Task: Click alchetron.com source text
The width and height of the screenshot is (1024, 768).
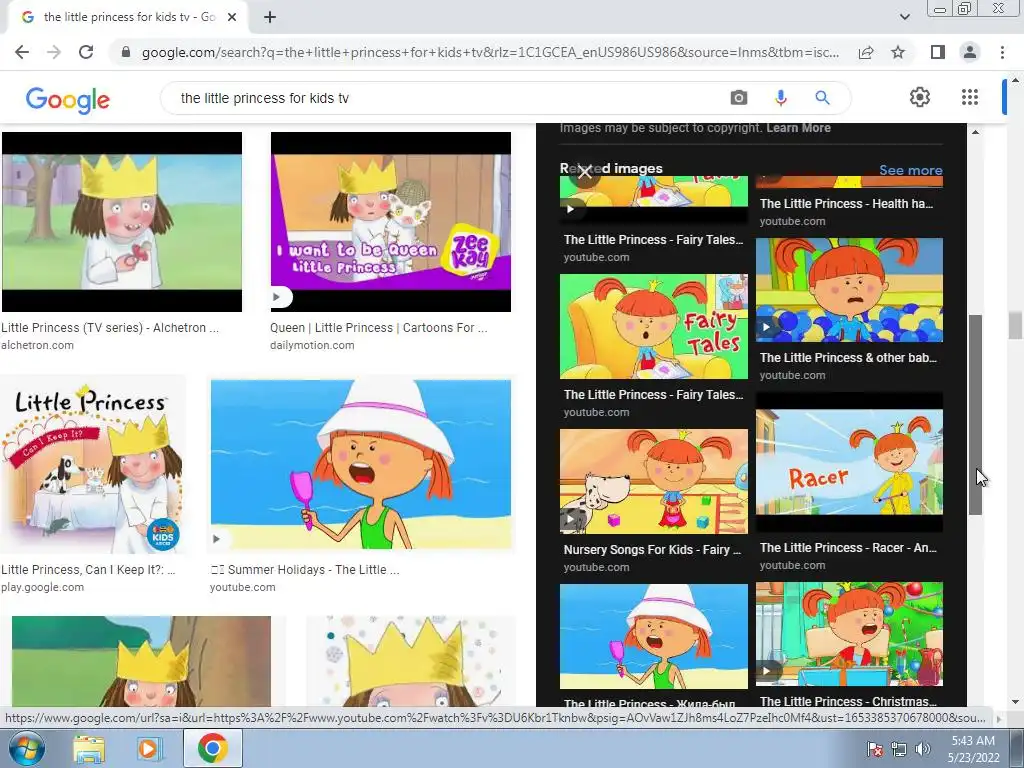Action: [x=37, y=345]
